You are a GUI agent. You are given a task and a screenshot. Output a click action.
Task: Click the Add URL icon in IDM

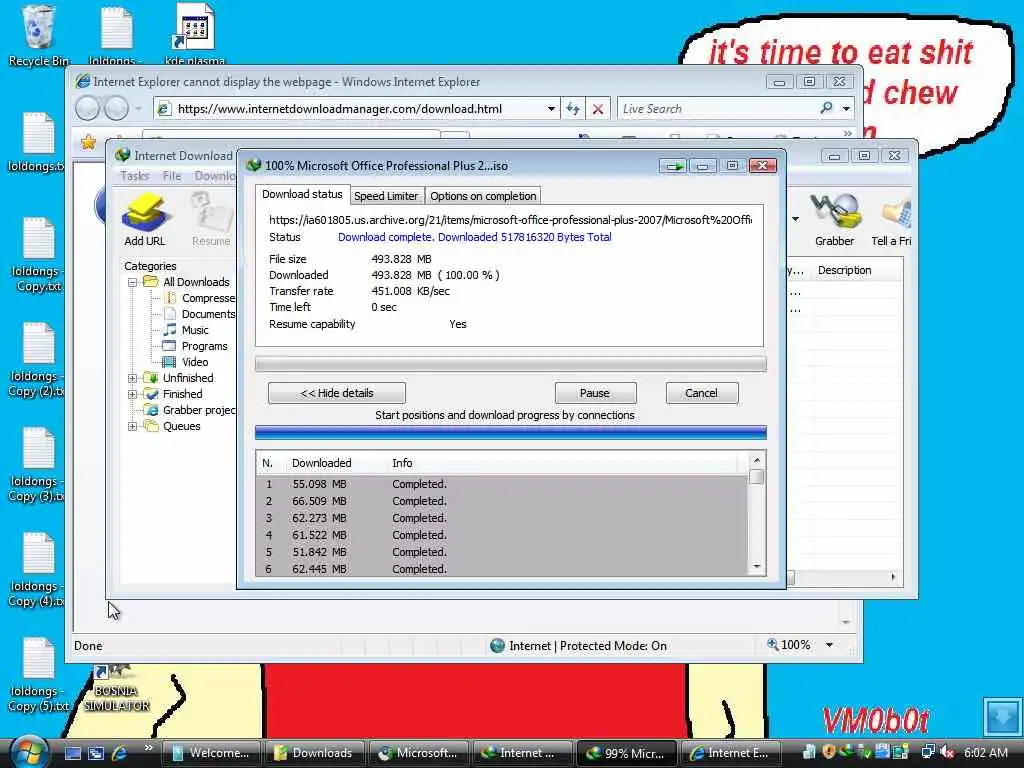(145, 219)
